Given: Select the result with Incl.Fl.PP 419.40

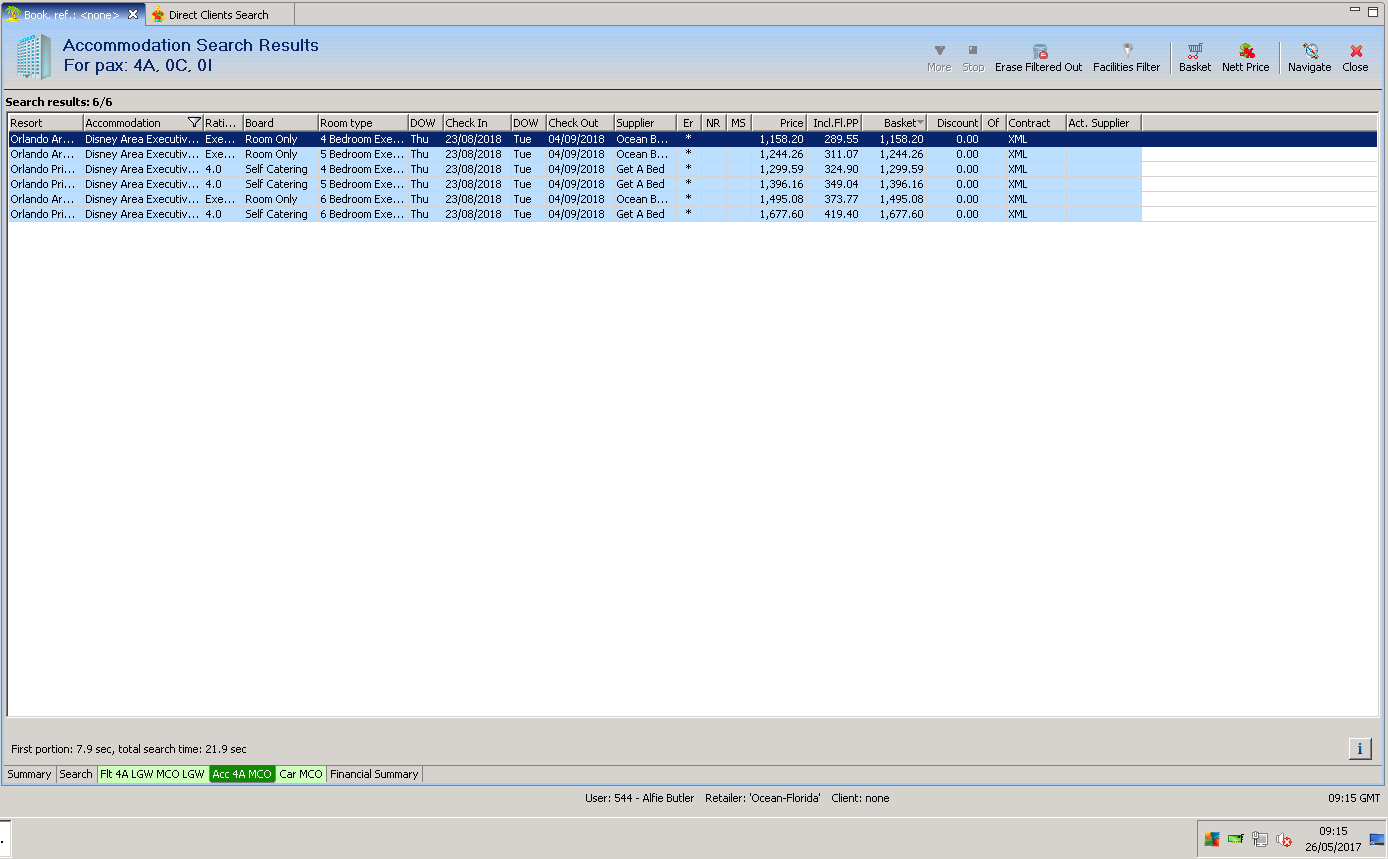Looking at the screenshot, I should click(692, 214).
